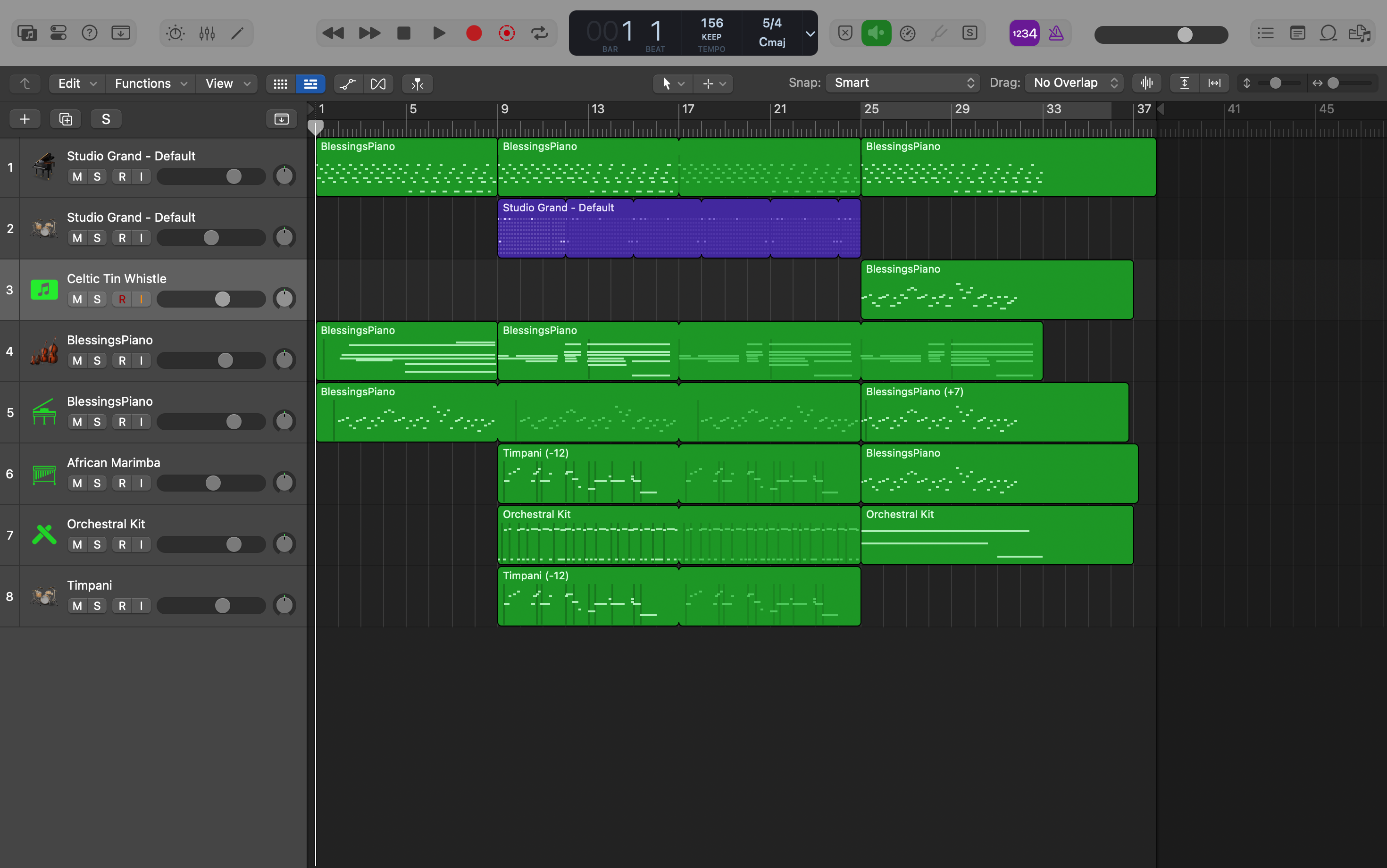Open the Functions menu
1387x868 pixels.
(150, 84)
